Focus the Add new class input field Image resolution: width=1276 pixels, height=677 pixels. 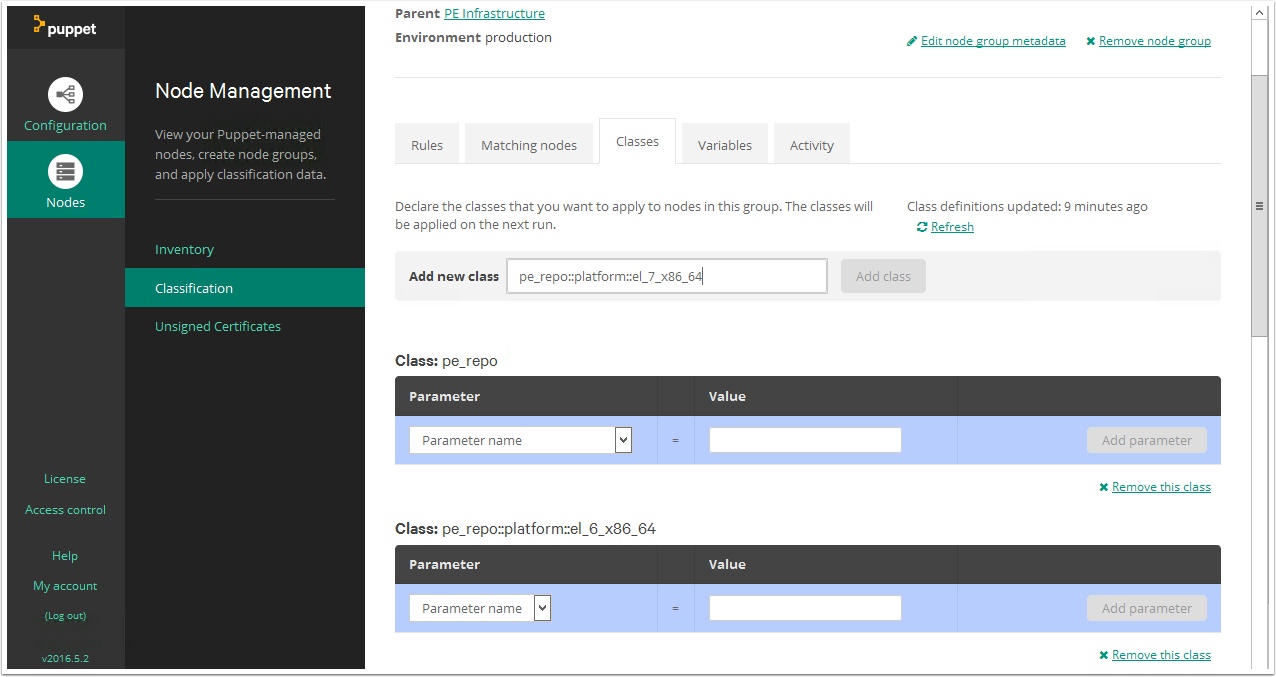pyautogui.click(x=667, y=276)
